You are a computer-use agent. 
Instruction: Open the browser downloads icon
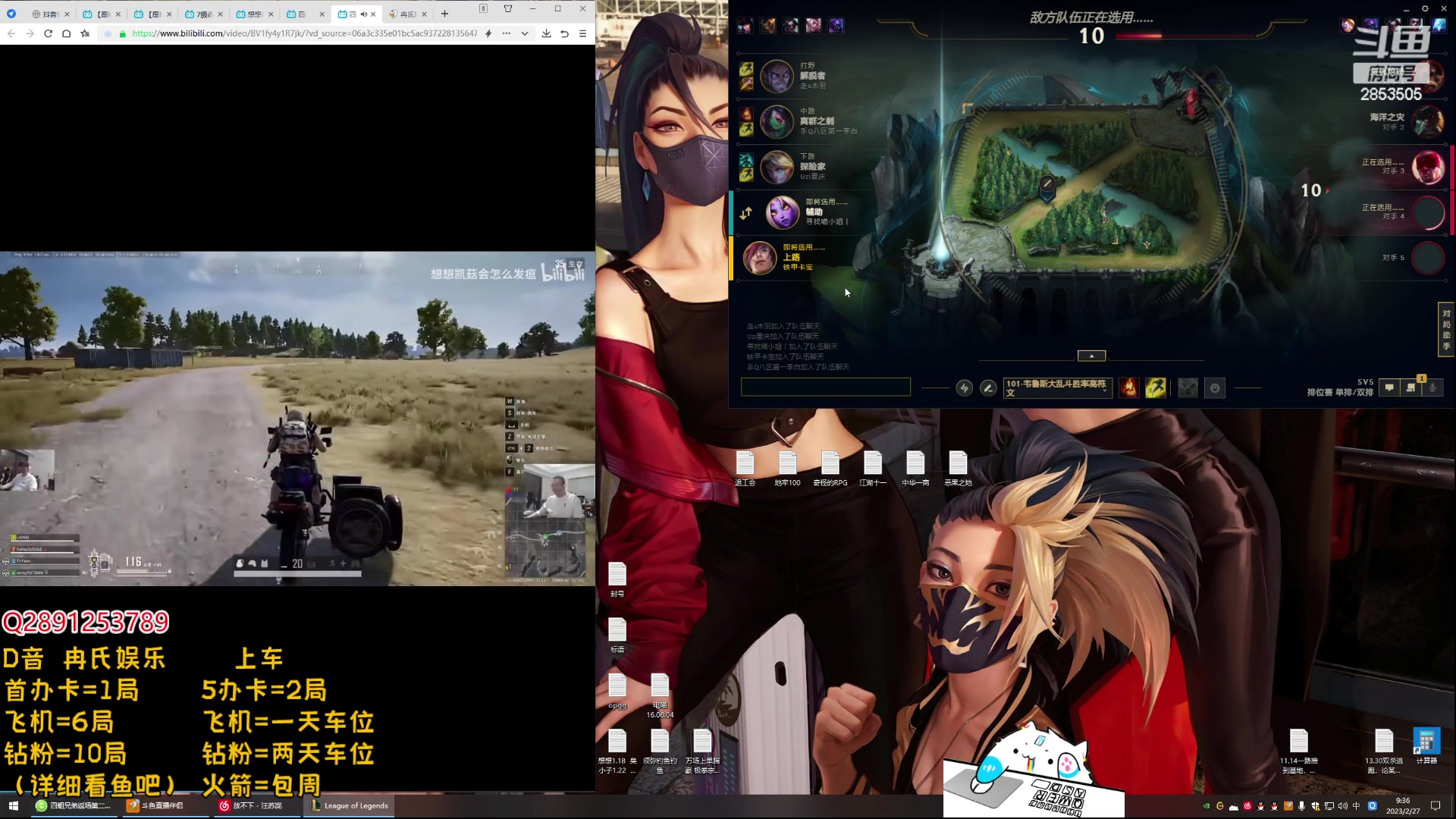click(x=546, y=33)
